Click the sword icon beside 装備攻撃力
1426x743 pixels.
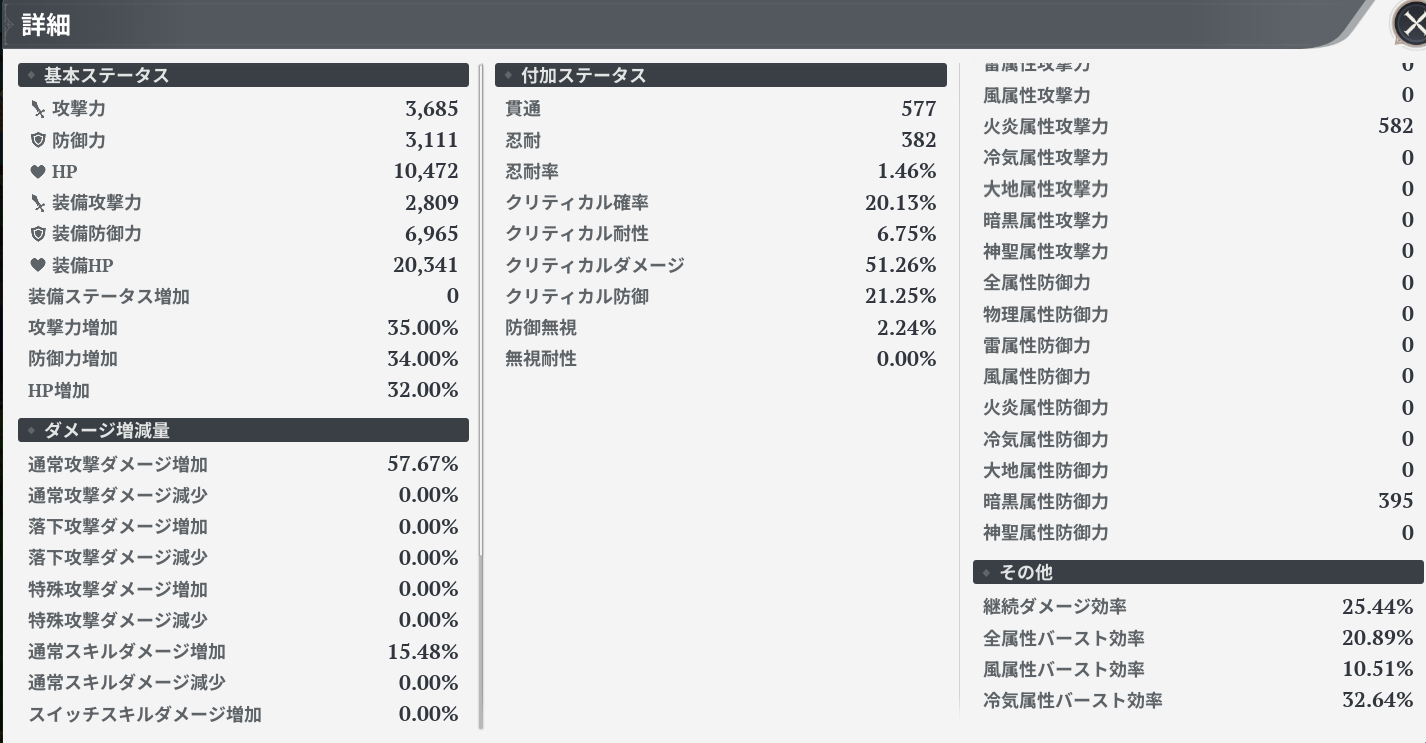tap(38, 203)
